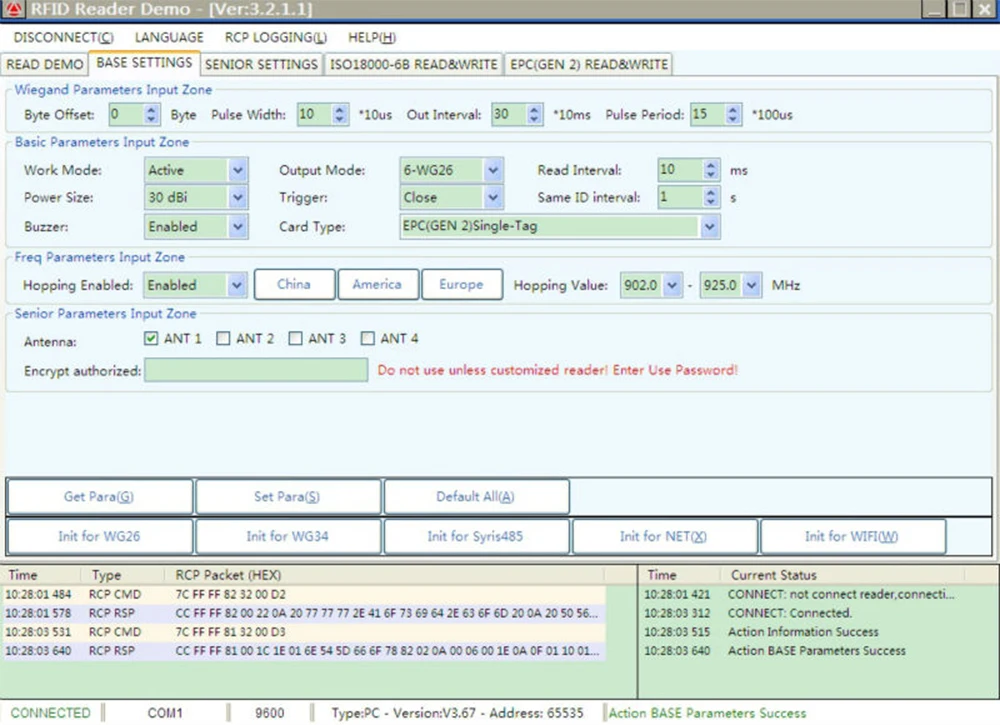Open the Card Type combo box
The height and width of the screenshot is (725, 1000).
point(709,227)
